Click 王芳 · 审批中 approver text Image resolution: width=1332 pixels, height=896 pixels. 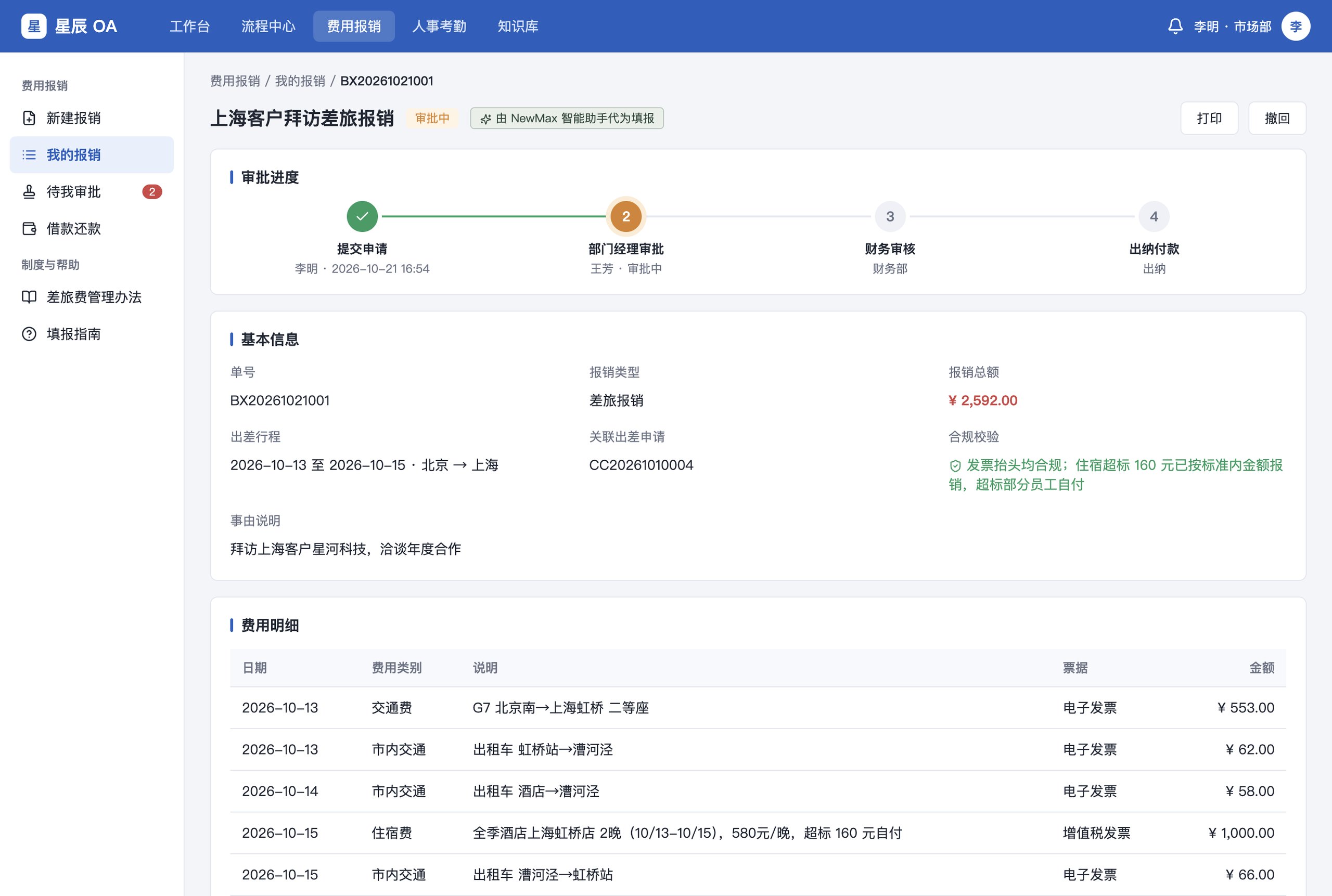point(626,268)
